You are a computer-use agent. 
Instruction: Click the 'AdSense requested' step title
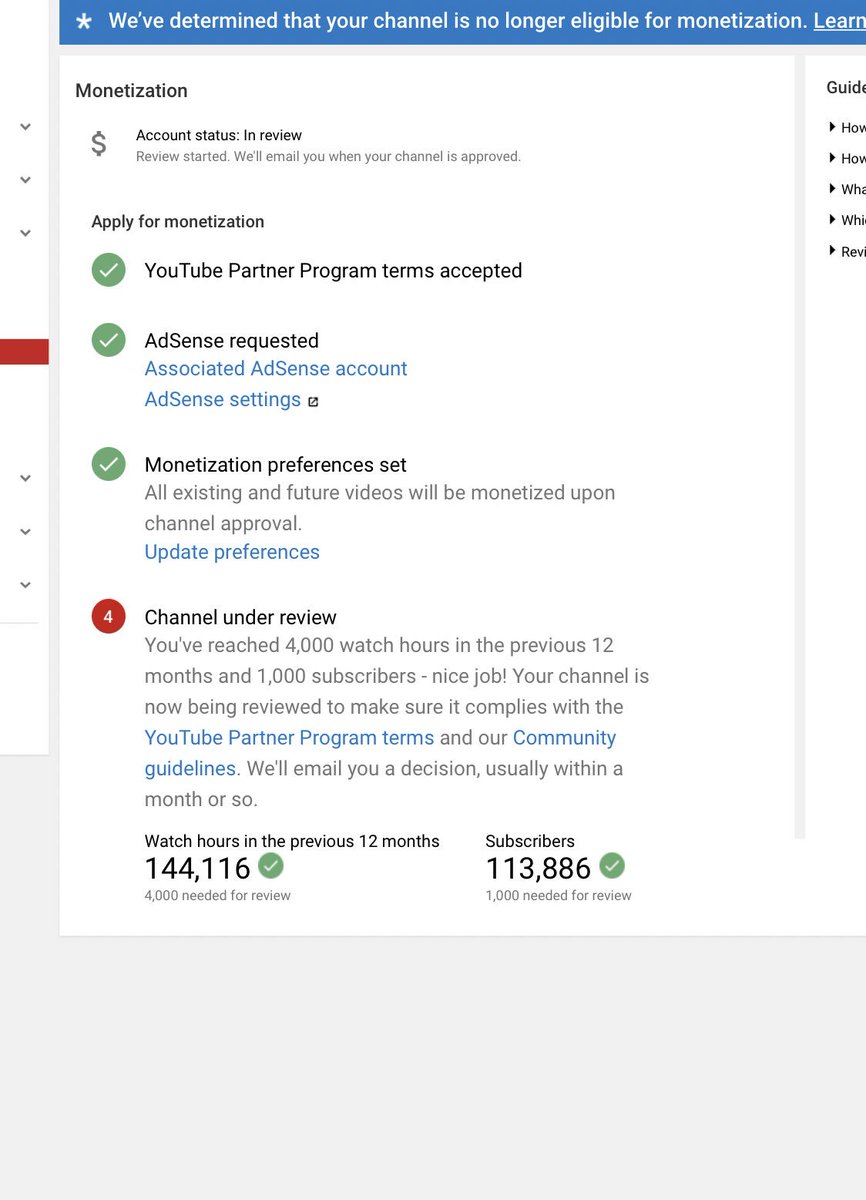click(232, 341)
